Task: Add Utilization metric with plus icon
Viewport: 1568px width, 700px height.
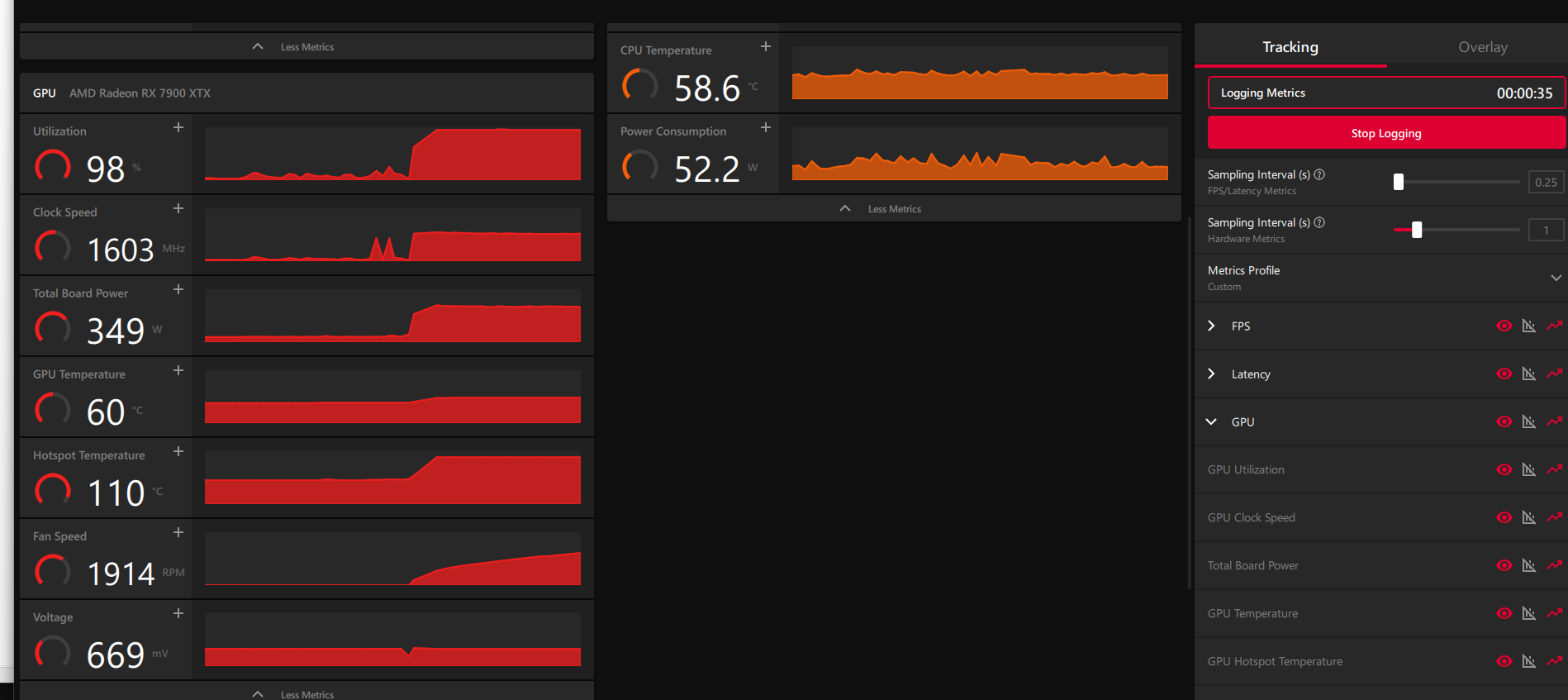Action: (178, 127)
